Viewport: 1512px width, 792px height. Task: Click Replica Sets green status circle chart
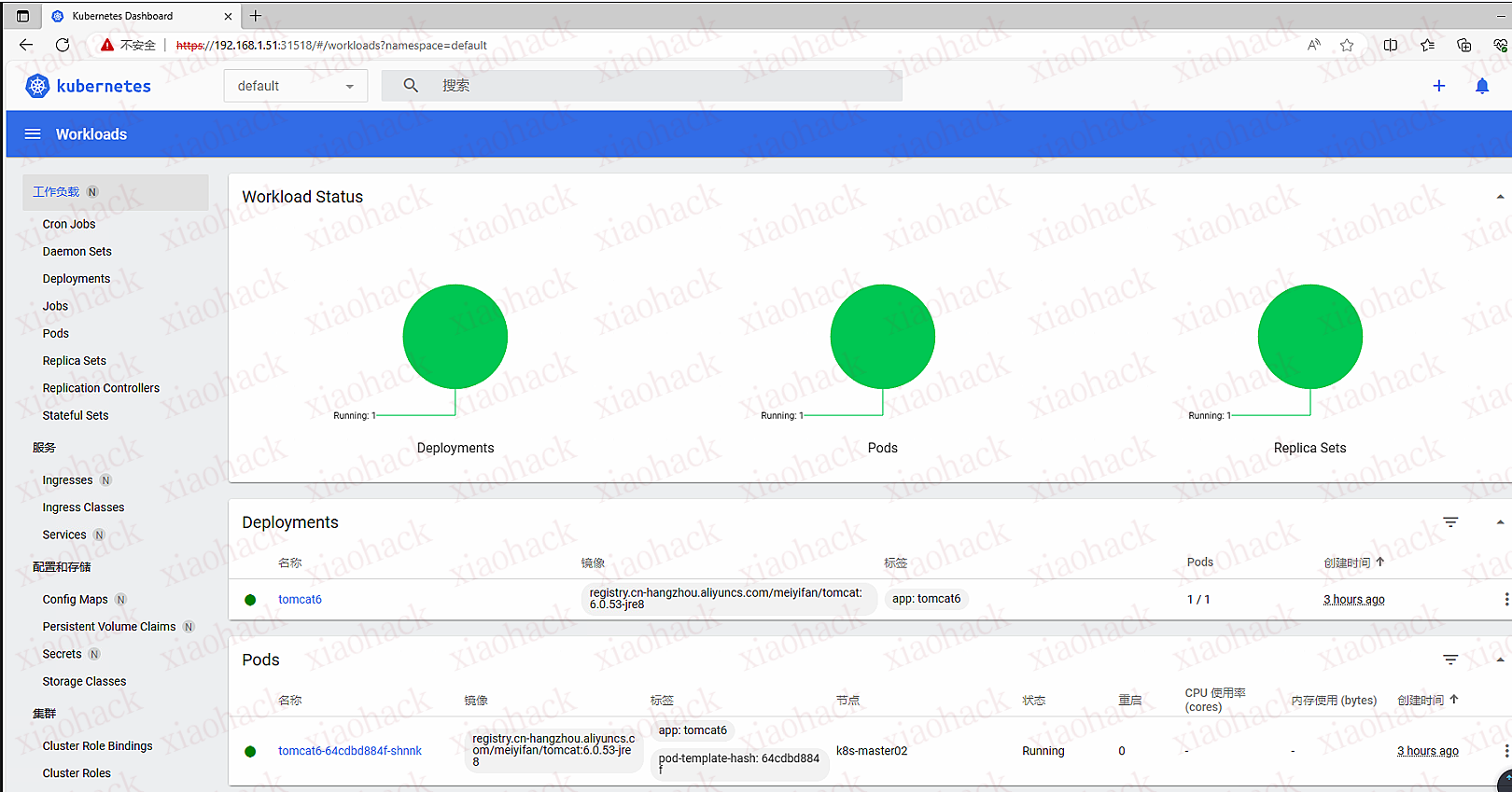click(x=1310, y=337)
